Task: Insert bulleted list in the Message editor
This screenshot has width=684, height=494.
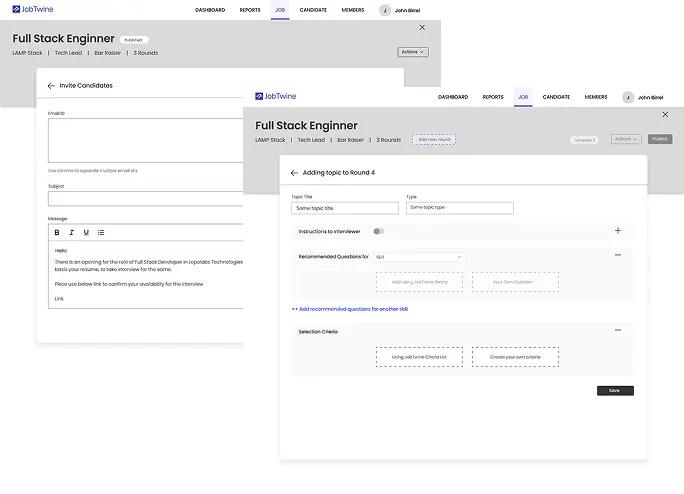Action: (101, 232)
